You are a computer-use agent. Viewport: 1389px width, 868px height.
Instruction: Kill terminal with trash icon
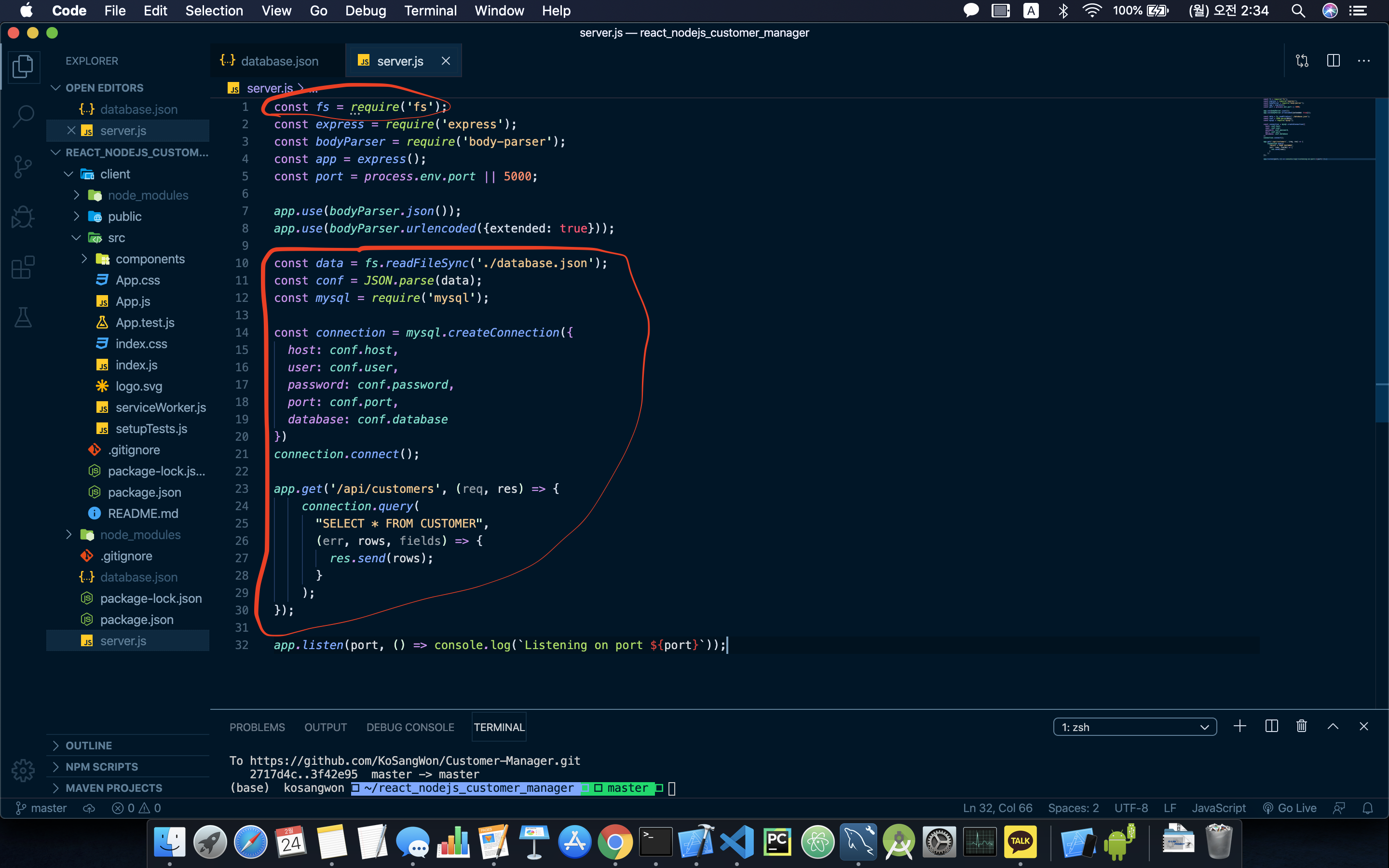click(1302, 726)
